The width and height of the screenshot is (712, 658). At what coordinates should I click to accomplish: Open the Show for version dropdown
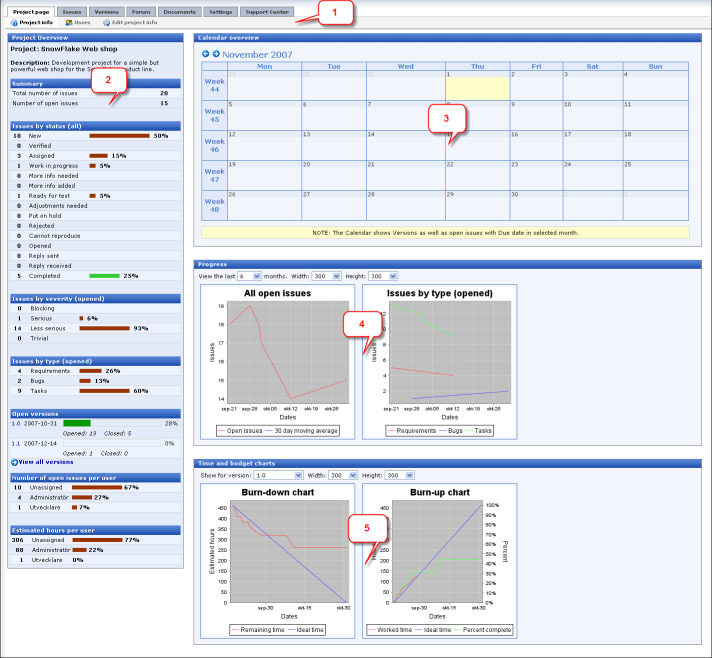[278, 475]
